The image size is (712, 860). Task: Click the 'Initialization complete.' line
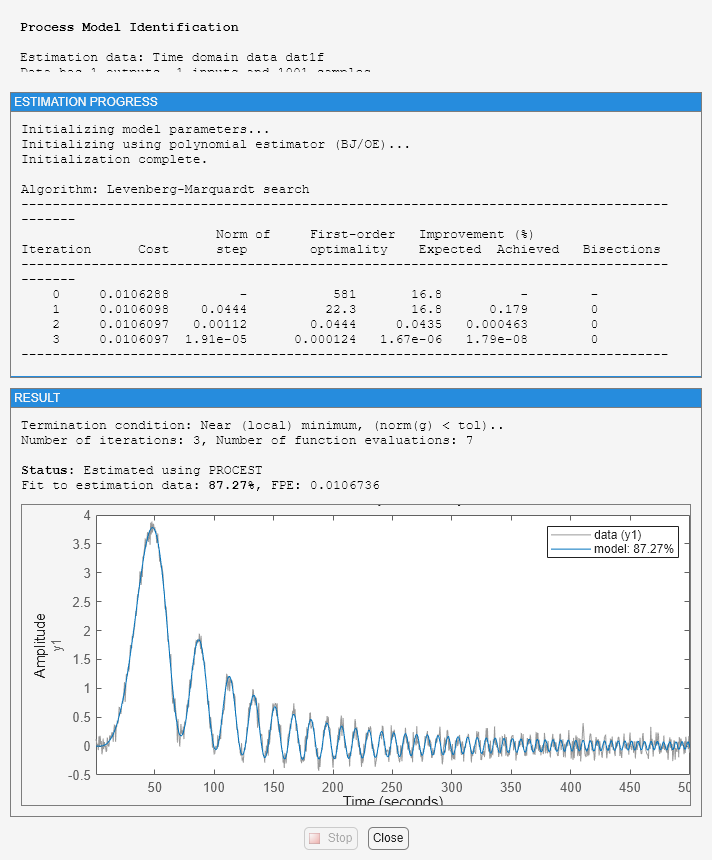[114, 159]
